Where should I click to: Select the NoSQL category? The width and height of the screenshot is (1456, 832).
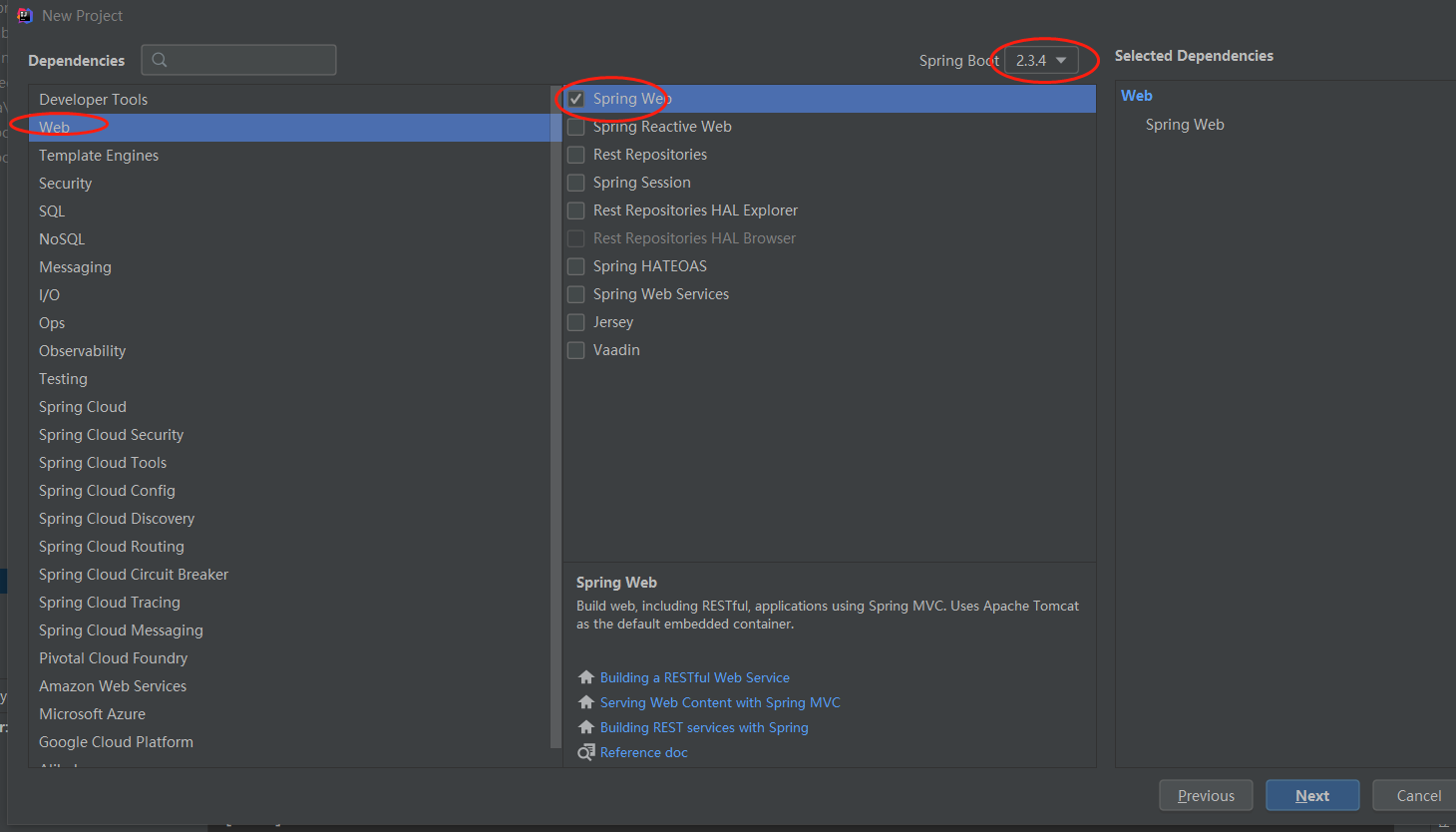coord(289,239)
